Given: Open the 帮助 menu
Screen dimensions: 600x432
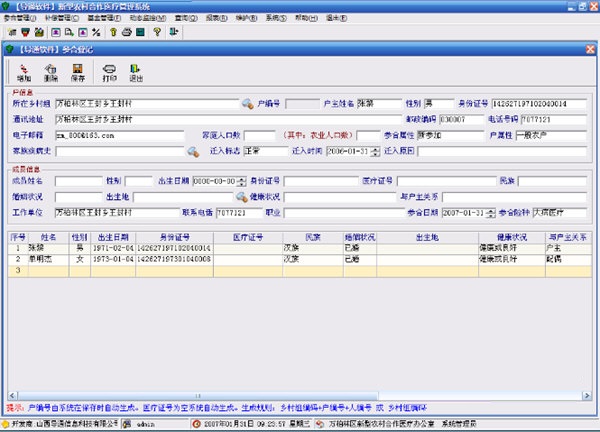Looking at the screenshot, I should point(306,18).
